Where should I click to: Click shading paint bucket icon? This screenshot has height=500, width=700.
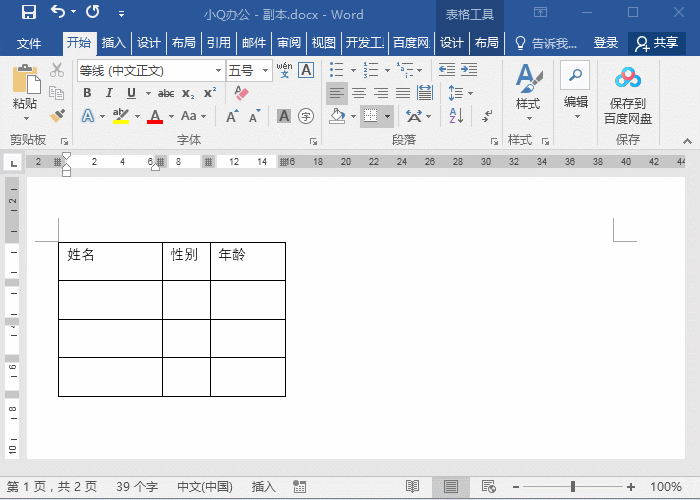click(x=338, y=116)
